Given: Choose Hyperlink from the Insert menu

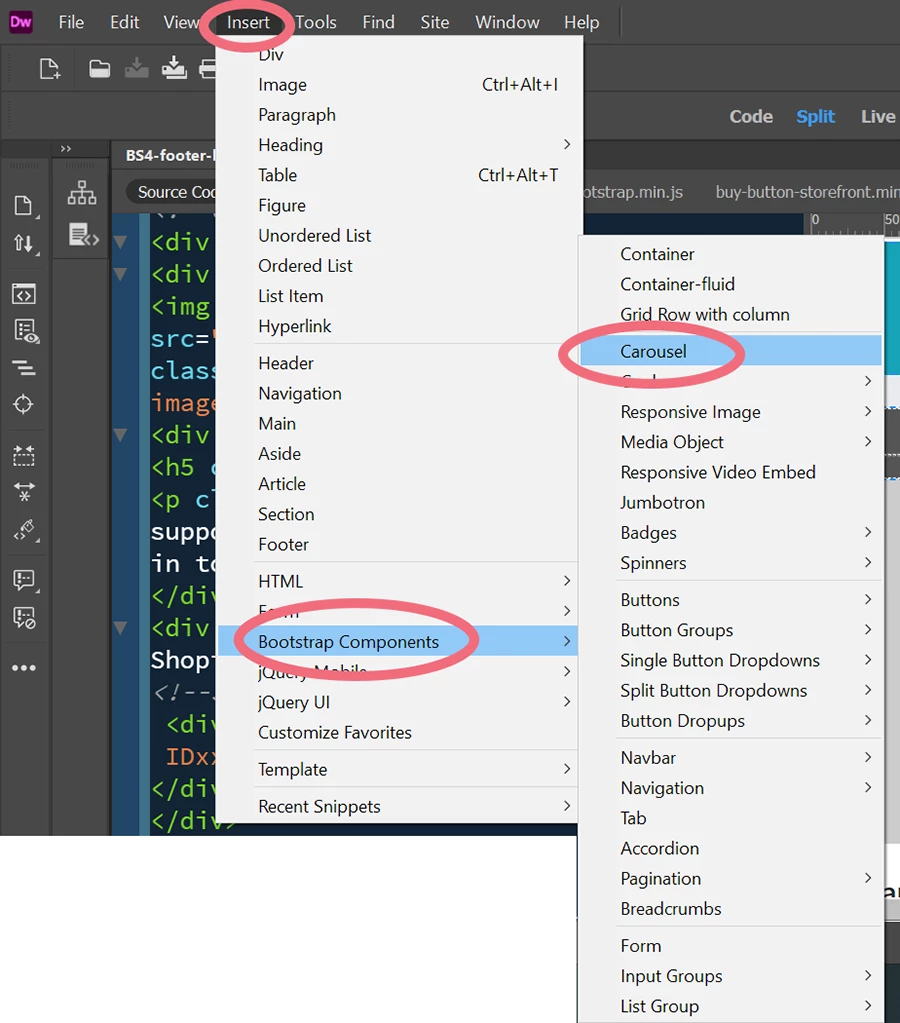Looking at the screenshot, I should (398, 326).
